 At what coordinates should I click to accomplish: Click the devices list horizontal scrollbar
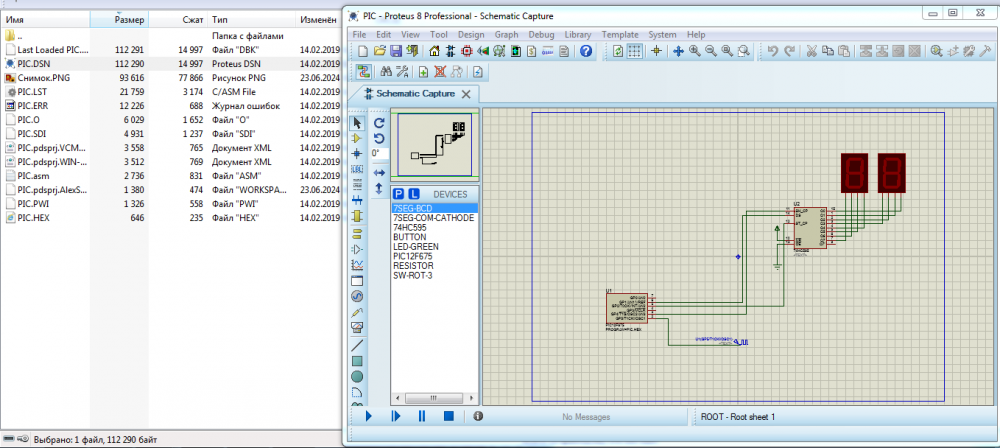coord(434,398)
